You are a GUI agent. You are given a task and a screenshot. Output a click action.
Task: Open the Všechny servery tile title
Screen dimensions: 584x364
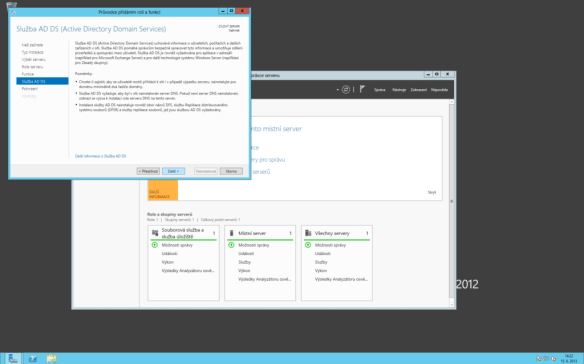tap(332, 233)
